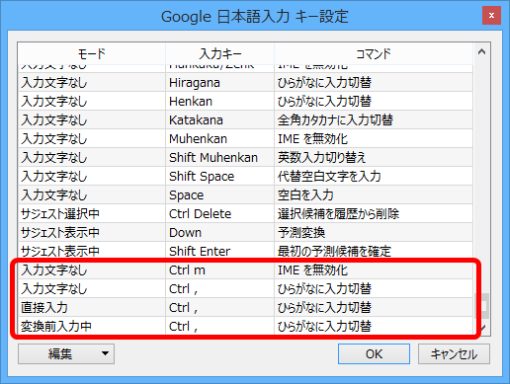Click the 最初の予測候補を確定 command cell

(373, 251)
